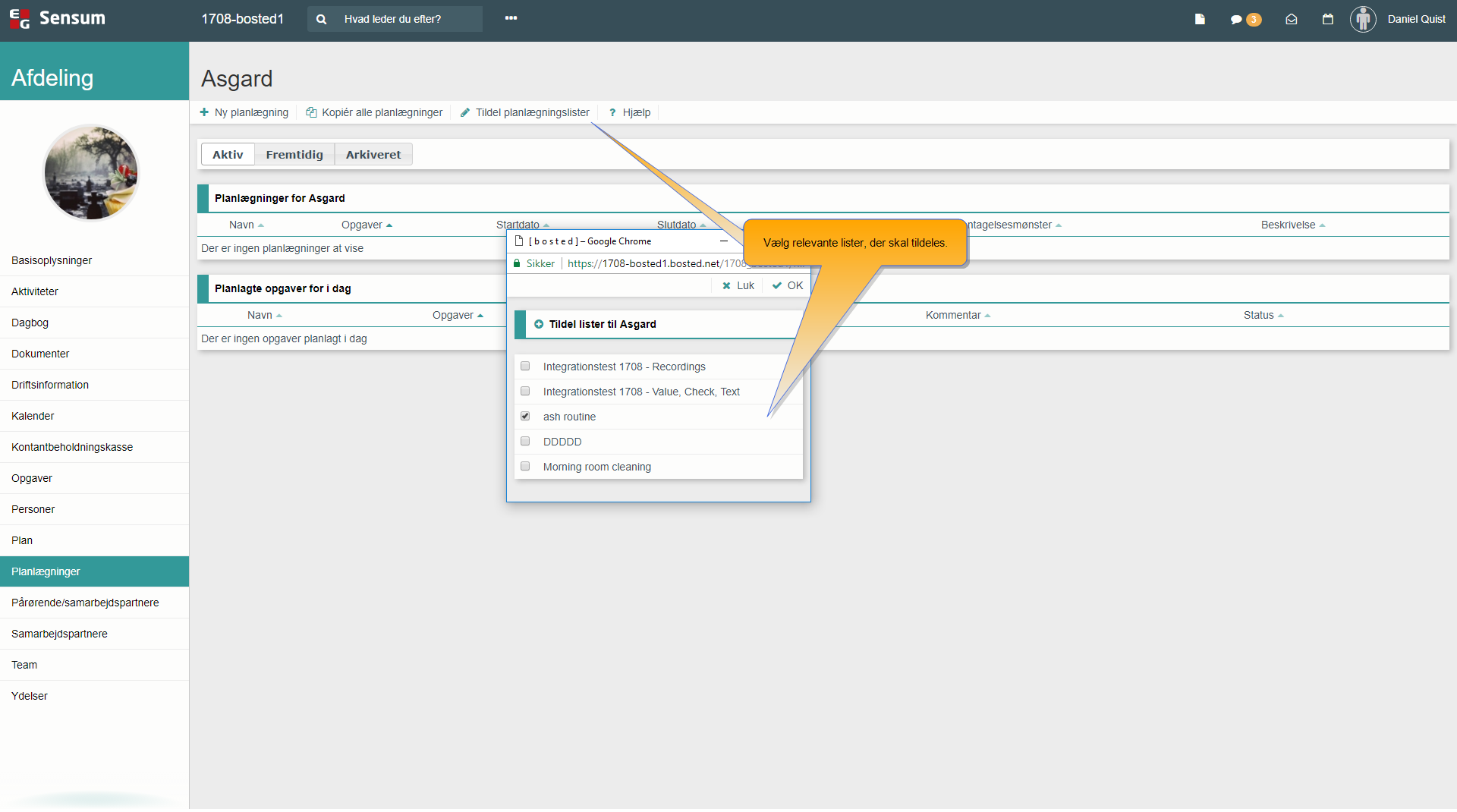Switch to the Fremtidig tab

coord(294,154)
